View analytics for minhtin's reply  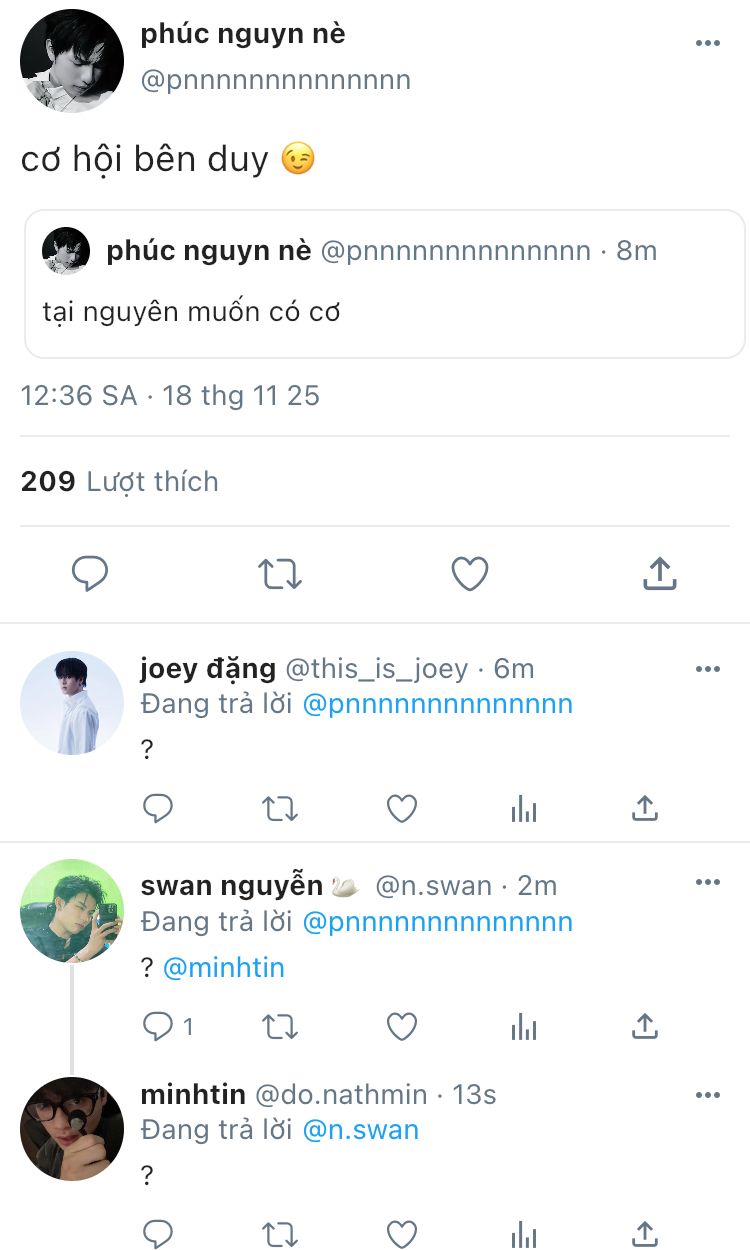(524, 1234)
